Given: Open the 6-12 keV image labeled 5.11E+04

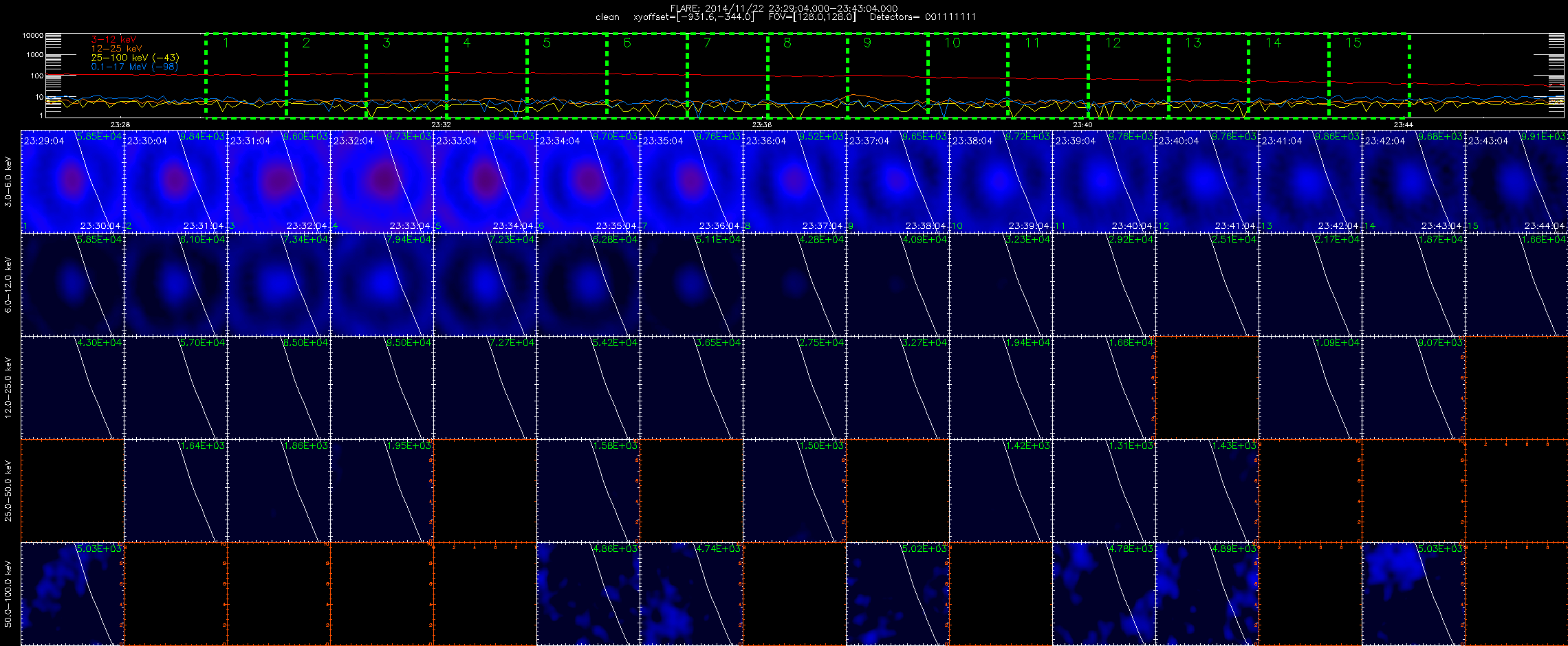Looking at the screenshot, I should pos(691,285).
